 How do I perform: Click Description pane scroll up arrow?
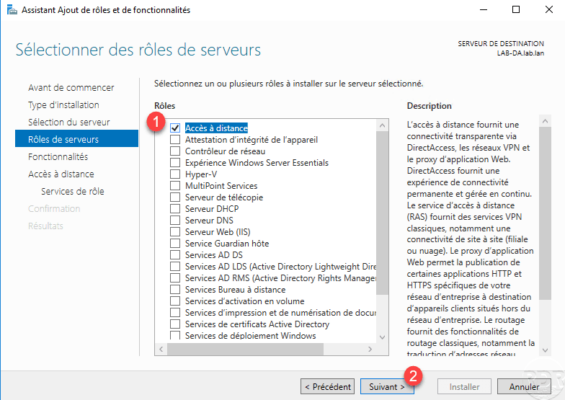coord(545,121)
